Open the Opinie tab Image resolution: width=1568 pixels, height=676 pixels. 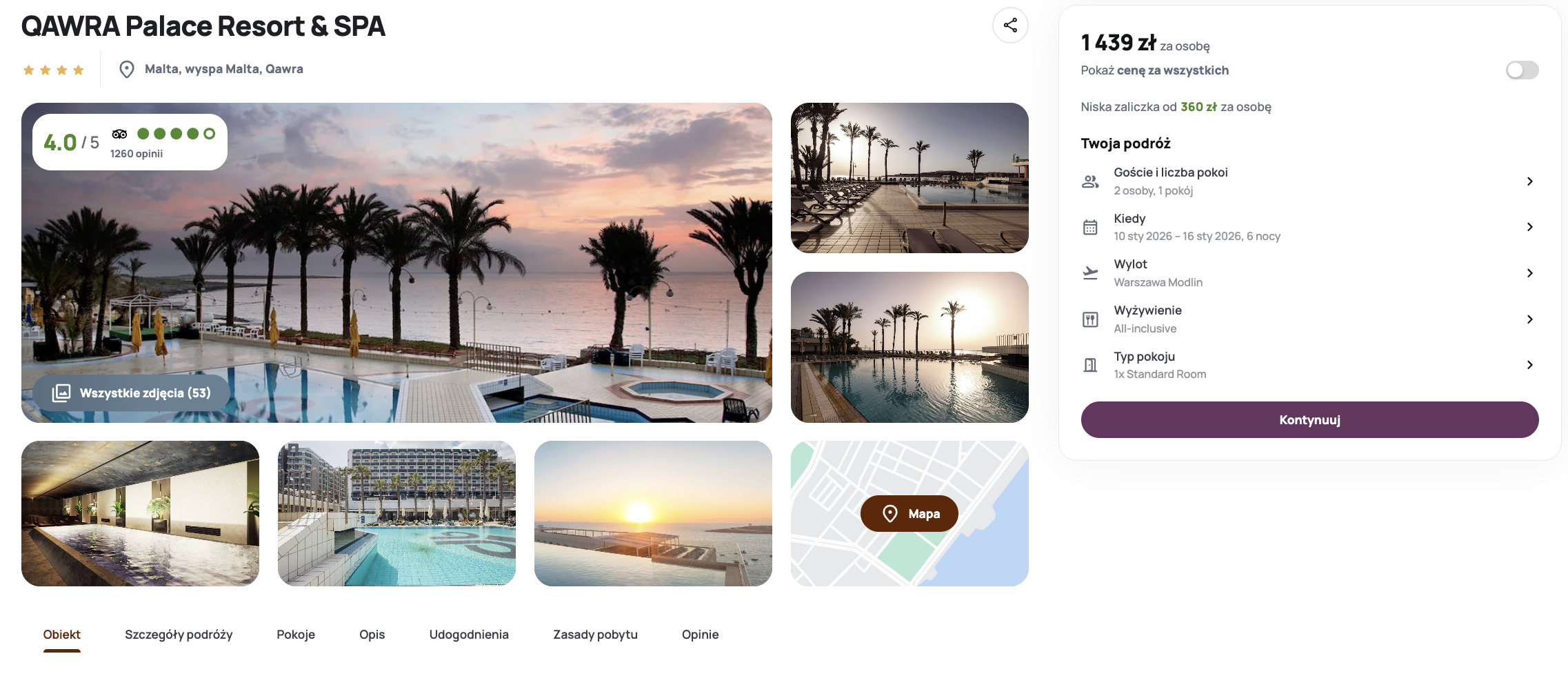700,635
